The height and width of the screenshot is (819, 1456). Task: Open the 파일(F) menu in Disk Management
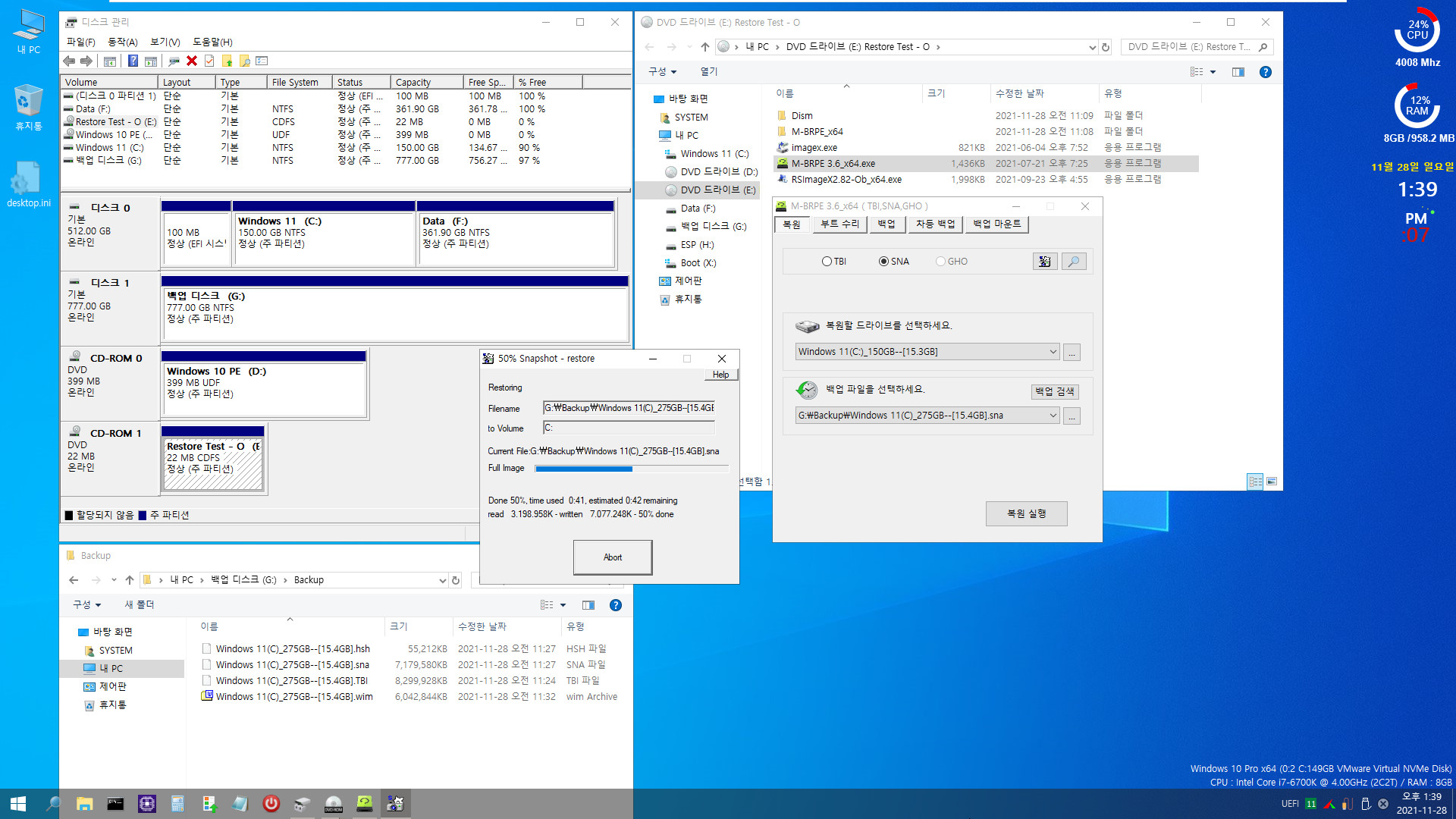click(x=81, y=42)
